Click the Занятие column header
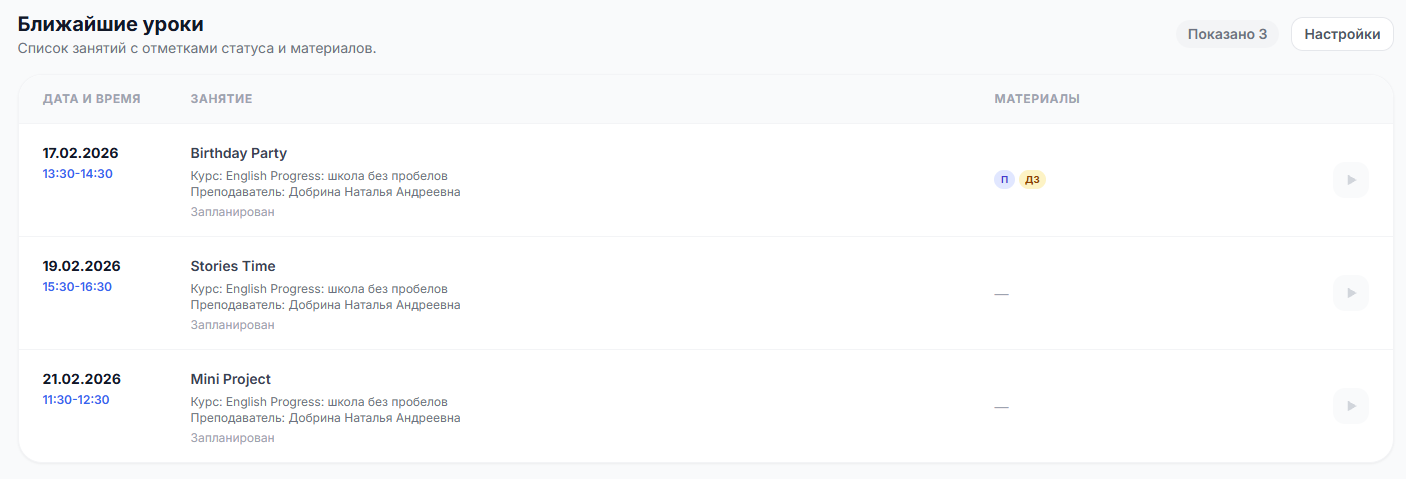 tap(221, 99)
